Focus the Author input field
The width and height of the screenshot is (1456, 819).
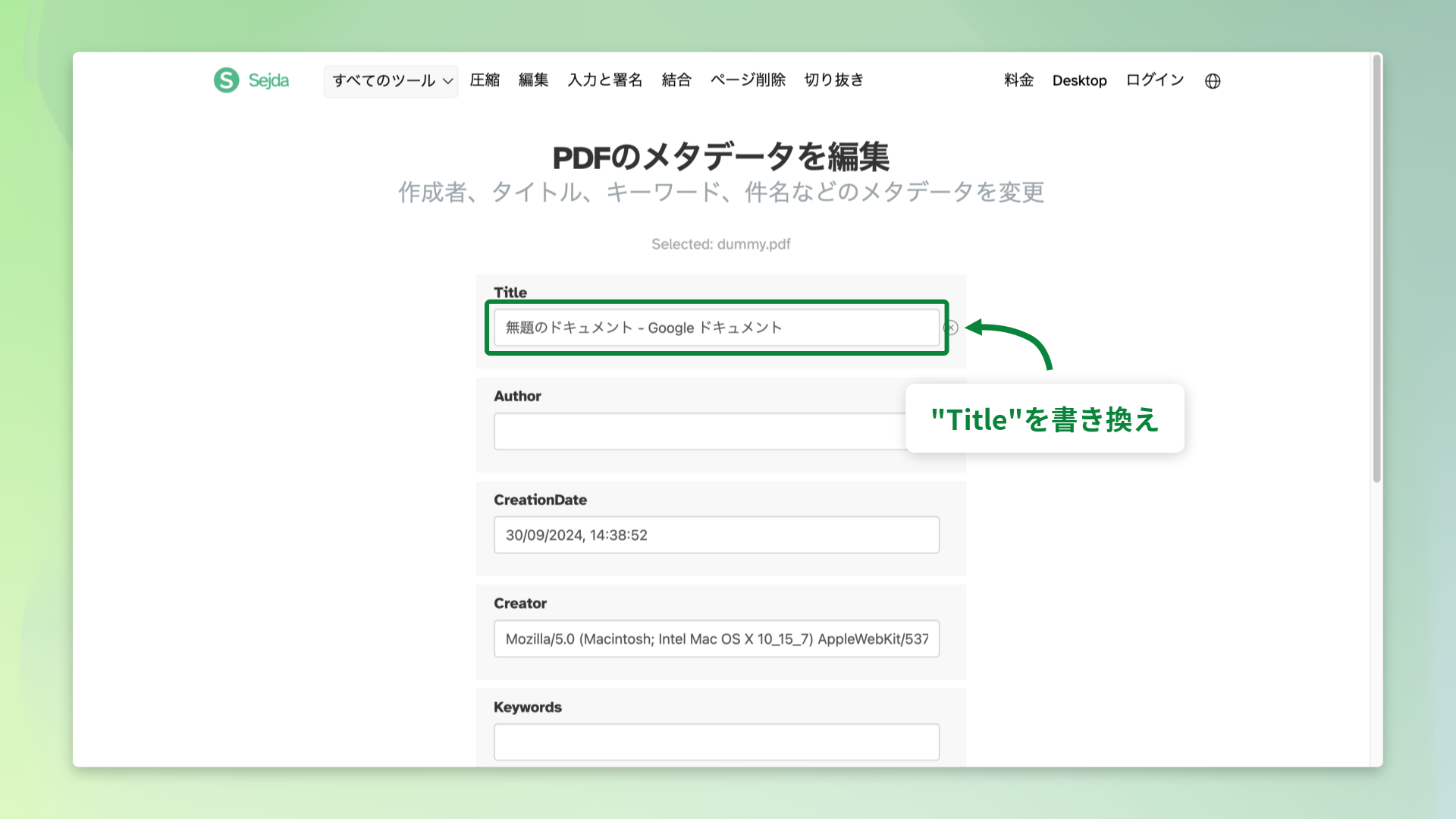[698, 431]
